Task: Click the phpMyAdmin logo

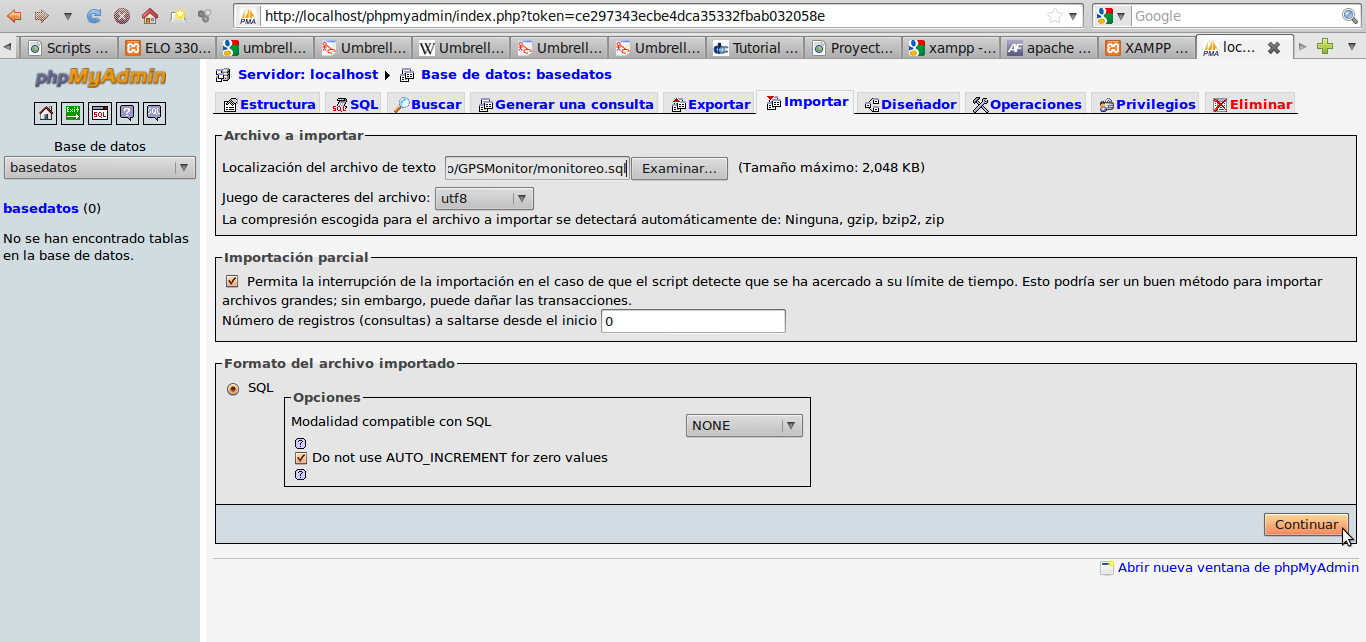Action: [x=100, y=78]
